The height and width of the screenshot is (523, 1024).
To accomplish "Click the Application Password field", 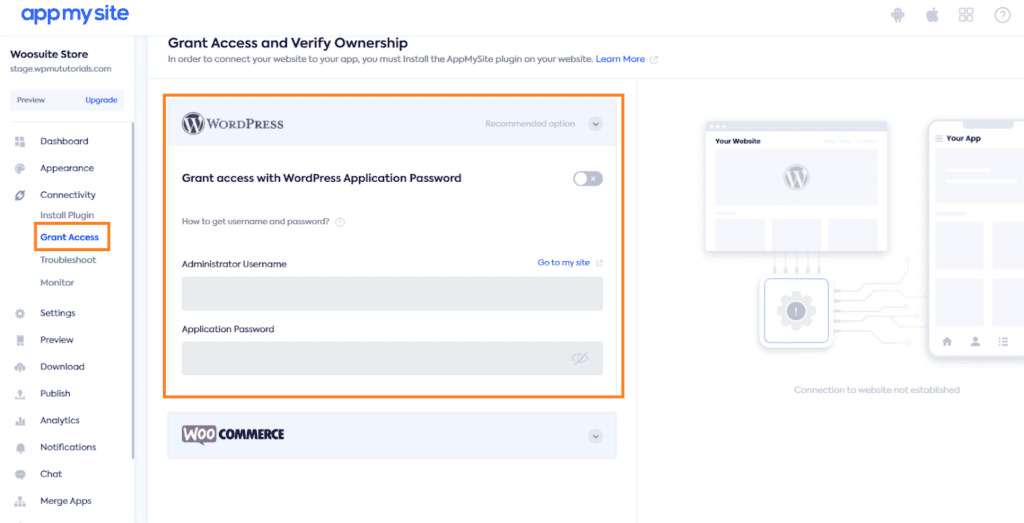I will [392, 358].
